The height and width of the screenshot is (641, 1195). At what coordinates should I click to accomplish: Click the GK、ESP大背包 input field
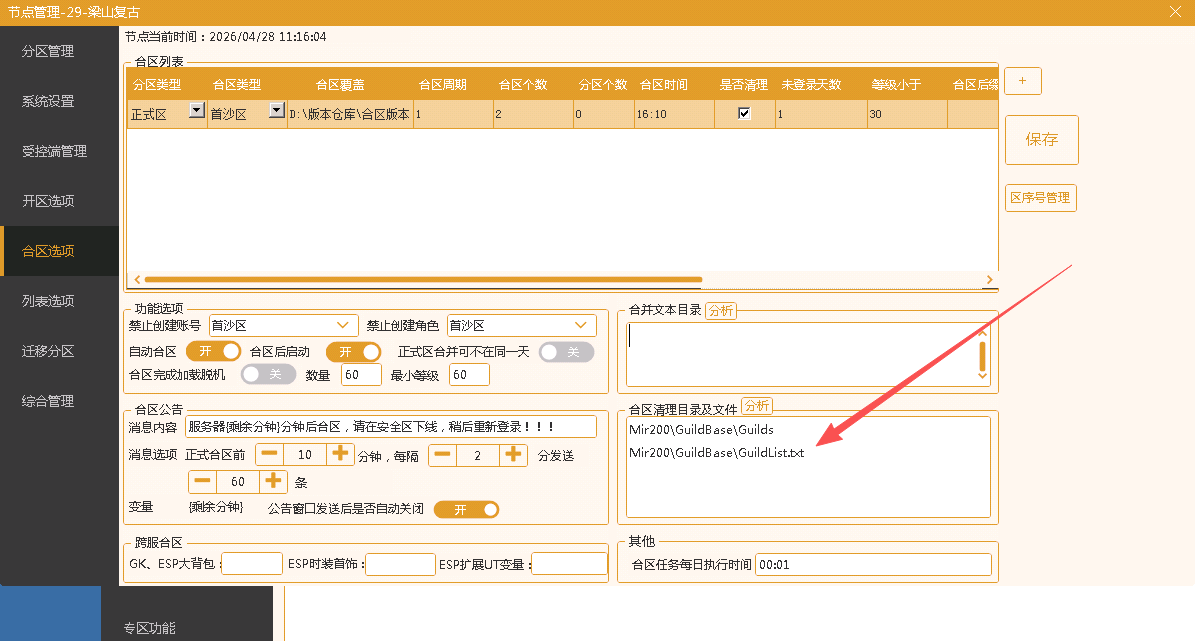(252, 564)
